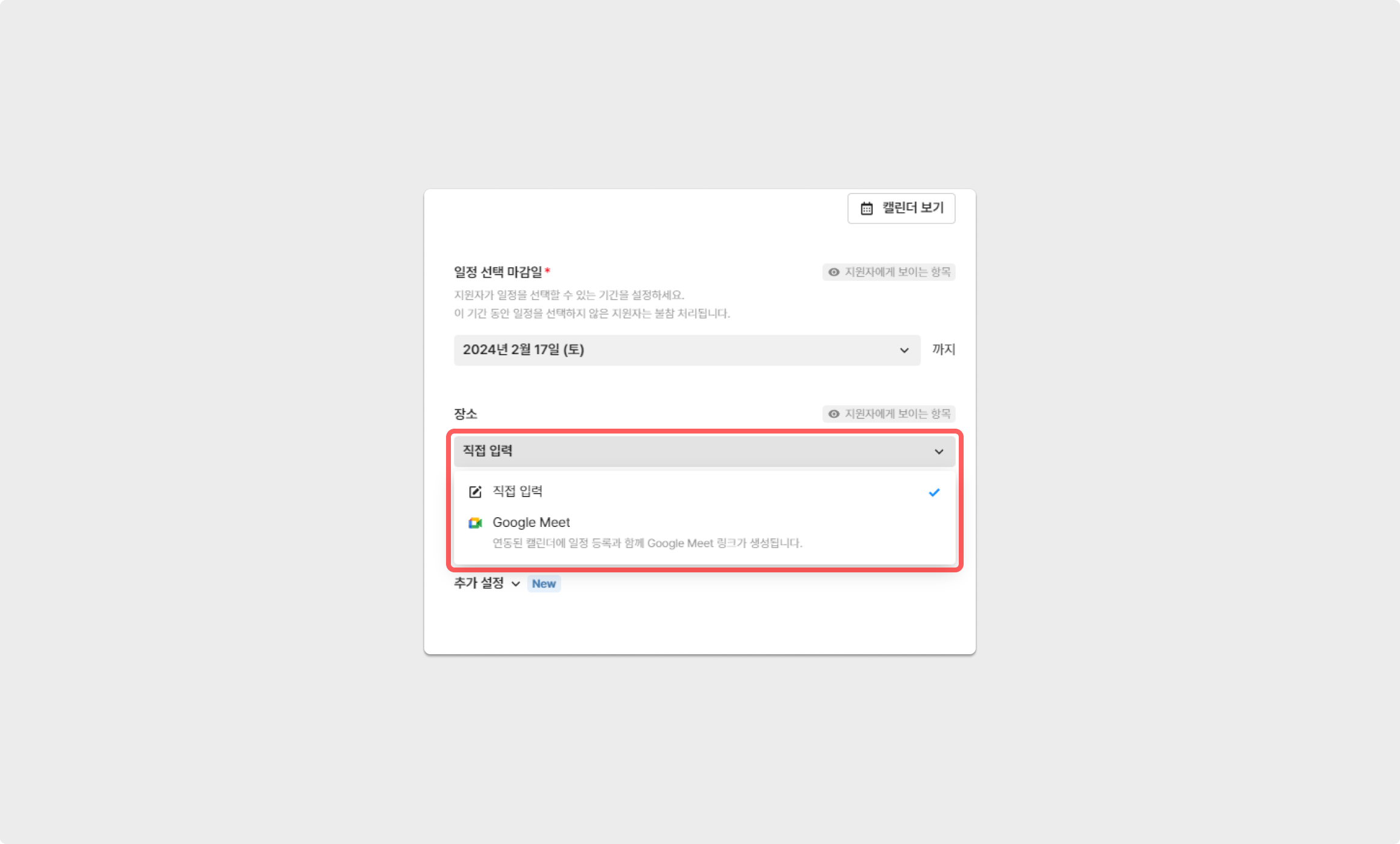Click the 일정 선택 마감일 label
The width and height of the screenshot is (1400, 844).
[x=498, y=272]
